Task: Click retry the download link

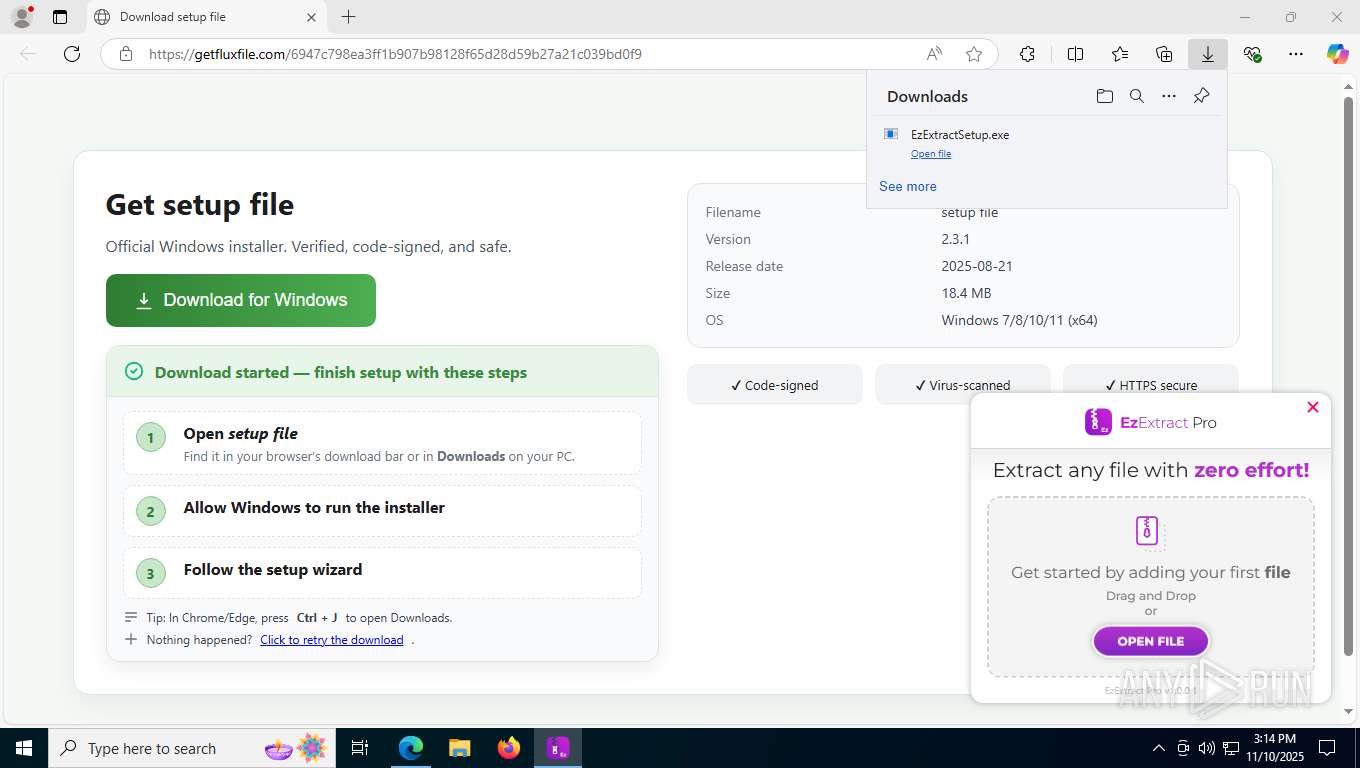Action: pyautogui.click(x=332, y=640)
